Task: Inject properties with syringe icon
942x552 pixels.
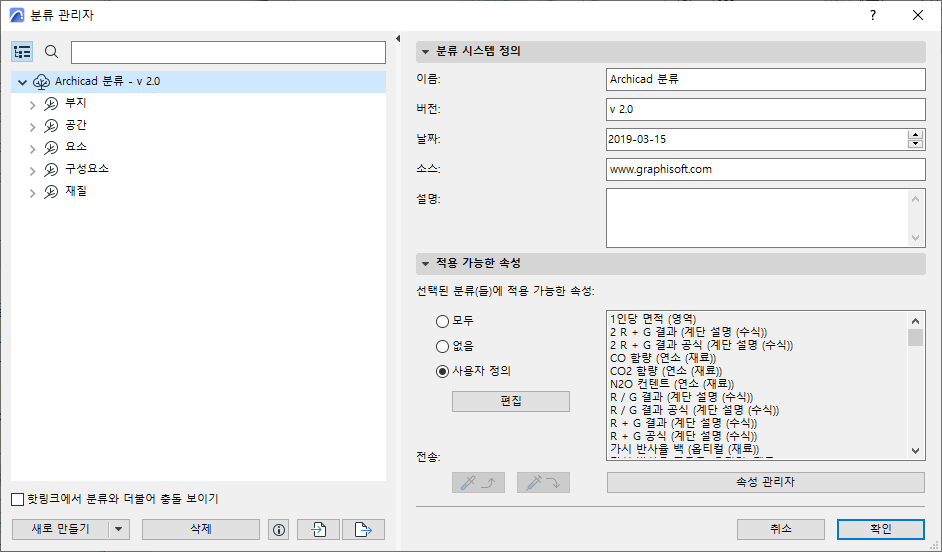Action: [543, 482]
